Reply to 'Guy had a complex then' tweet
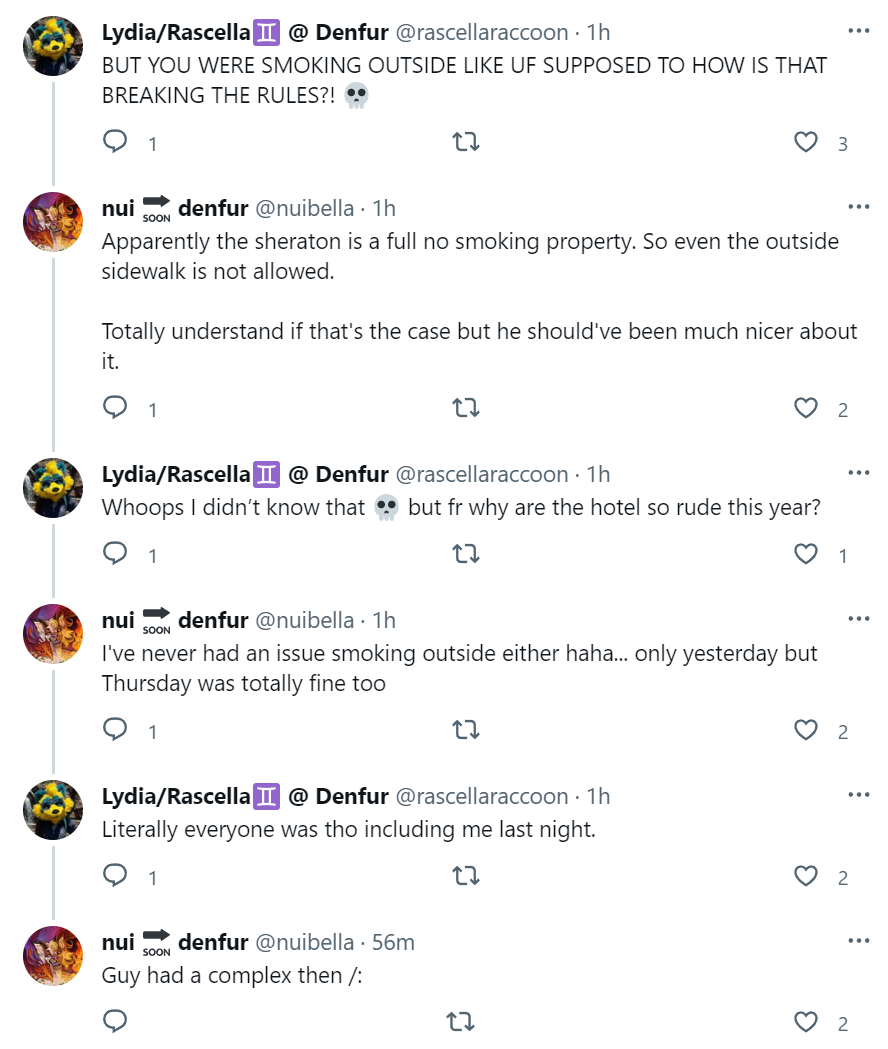This screenshot has width=888, height=1049. 115,1021
